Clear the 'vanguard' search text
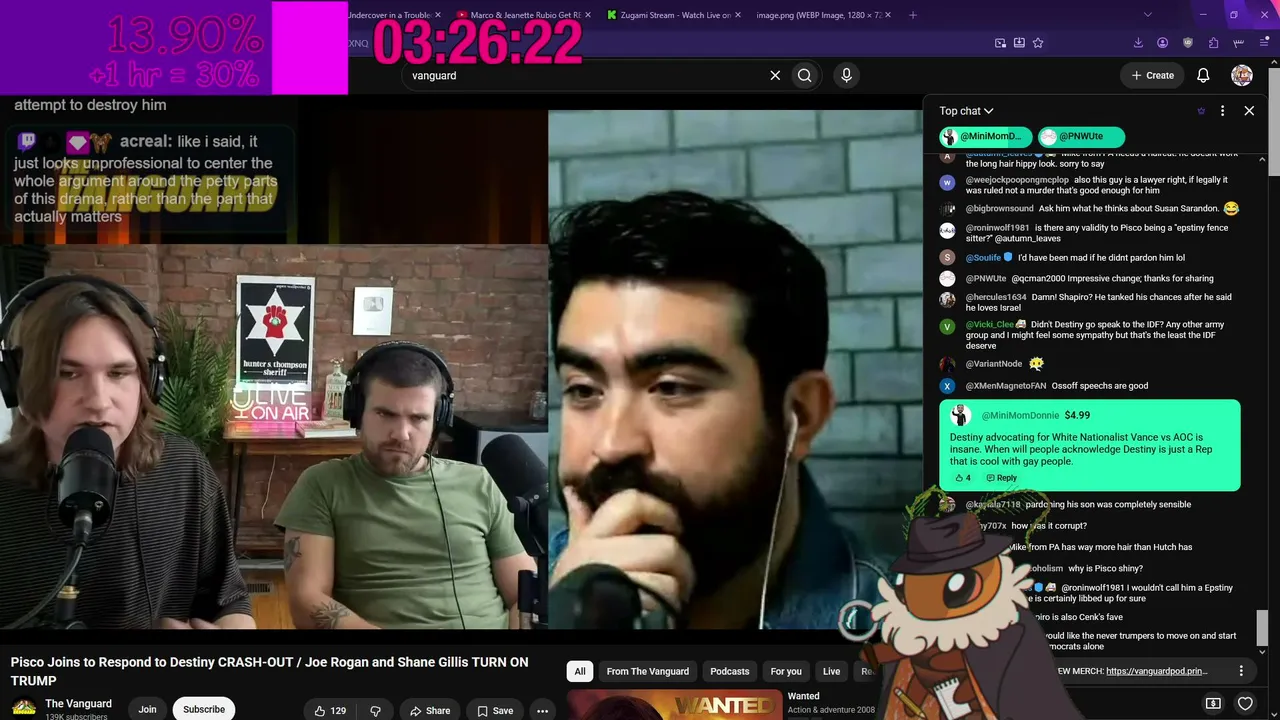Viewport: 1280px width, 720px height. 775,75
